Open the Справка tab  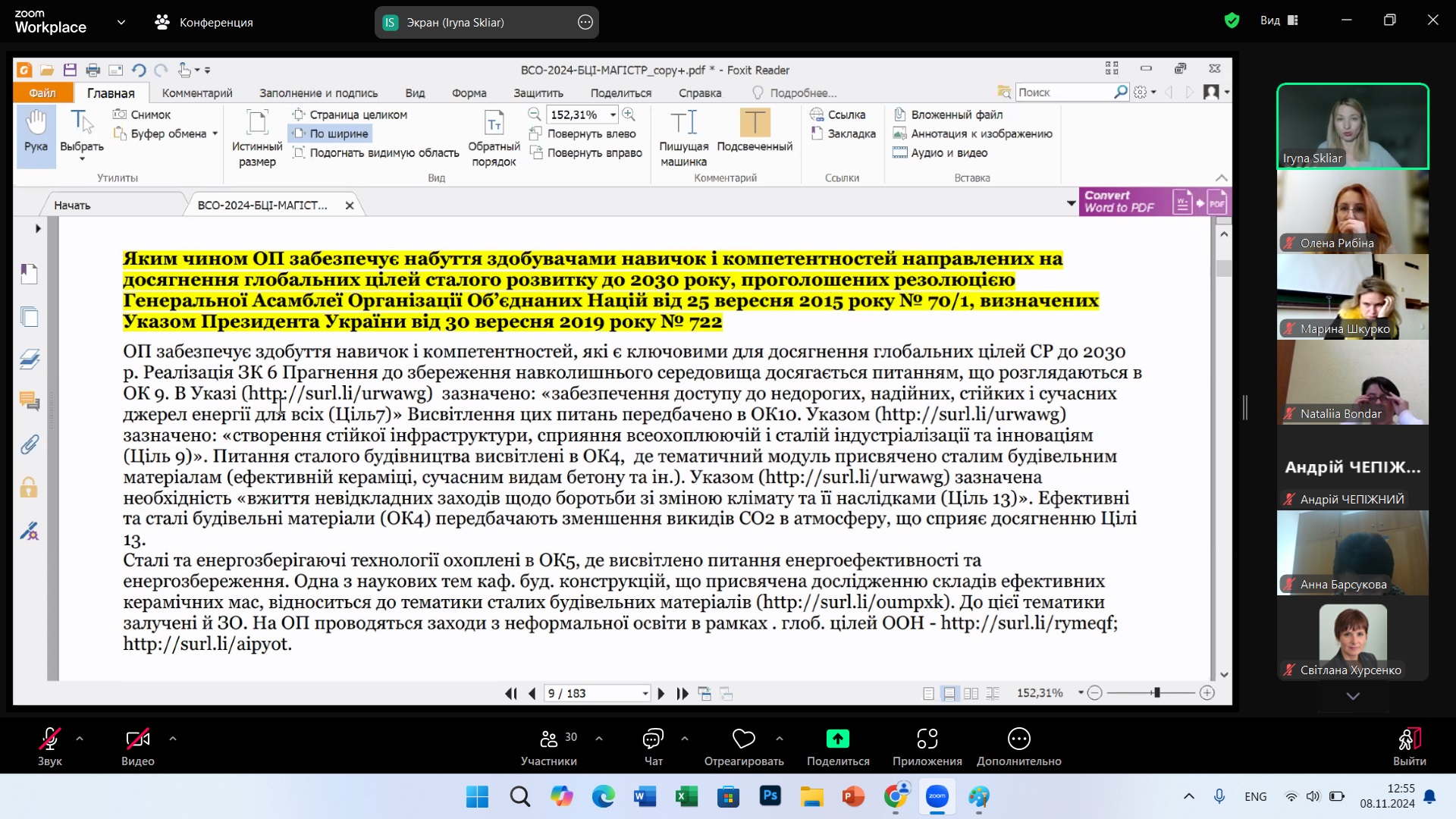point(700,93)
